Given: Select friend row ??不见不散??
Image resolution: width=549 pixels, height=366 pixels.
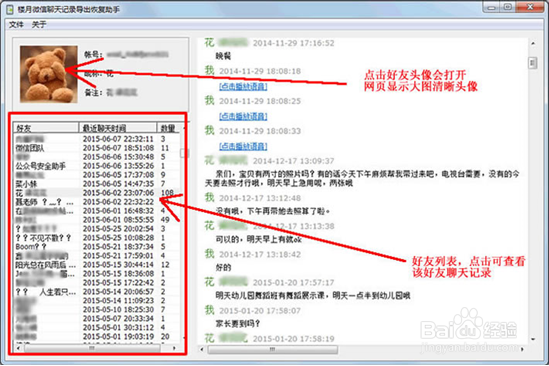Looking at the screenshot, I should click(97, 238).
